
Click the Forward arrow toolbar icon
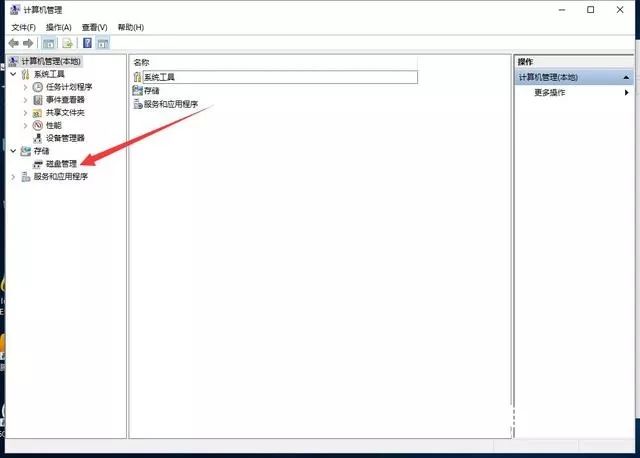[x=28, y=43]
